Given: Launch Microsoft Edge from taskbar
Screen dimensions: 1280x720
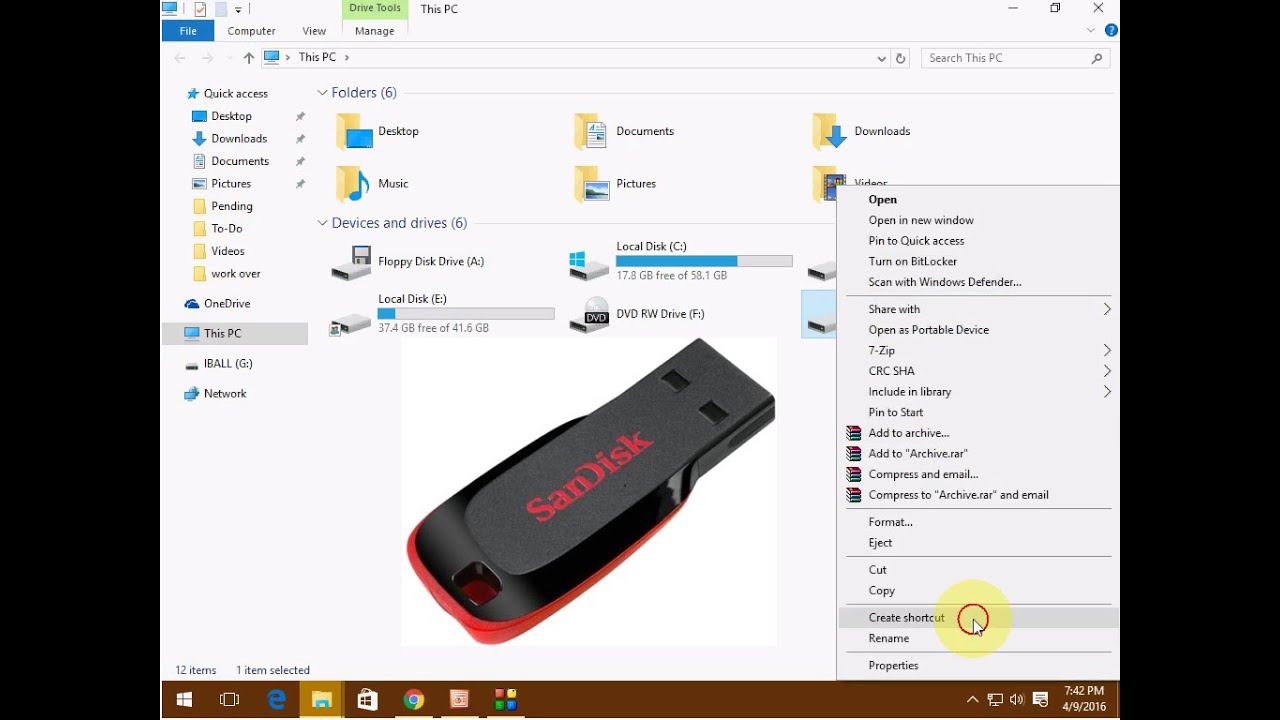Looking at the screenshot, I should point(276,700).
